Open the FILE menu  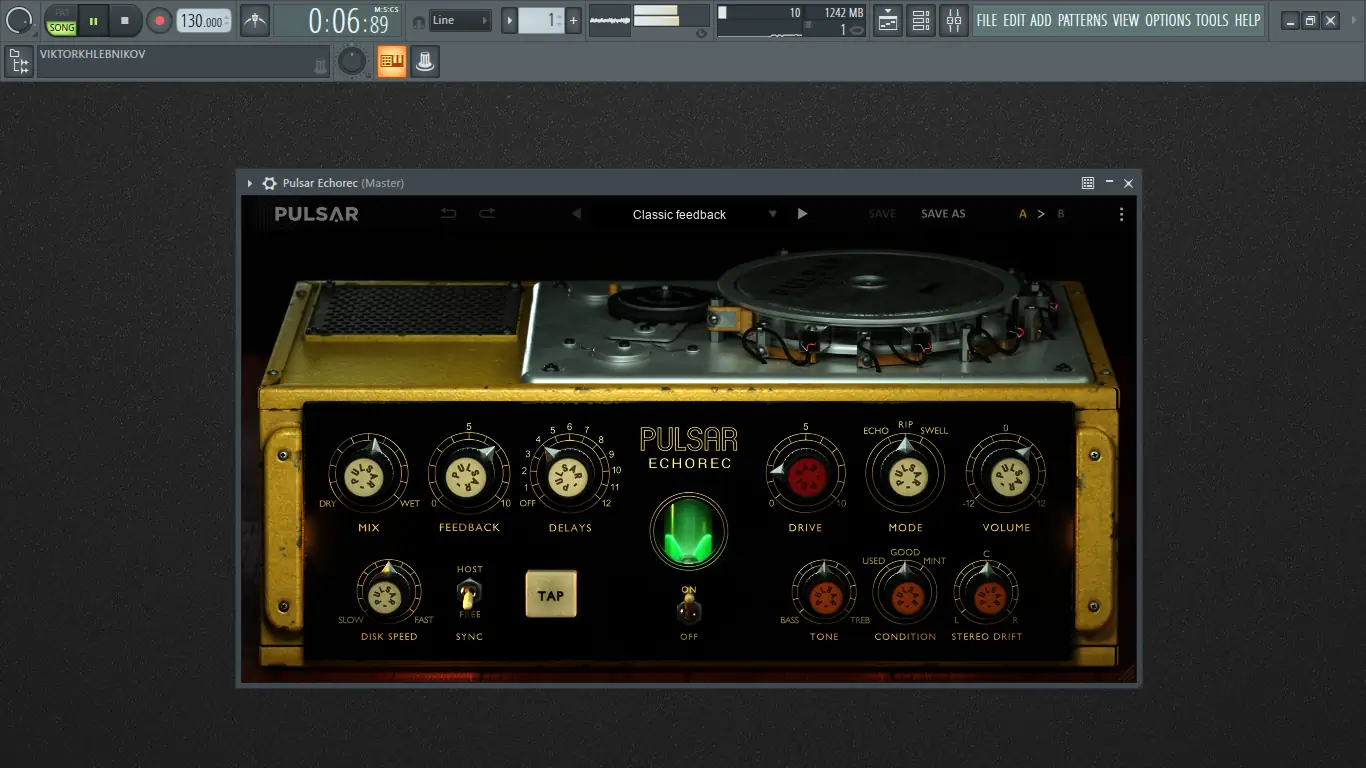tap(987, 20)
